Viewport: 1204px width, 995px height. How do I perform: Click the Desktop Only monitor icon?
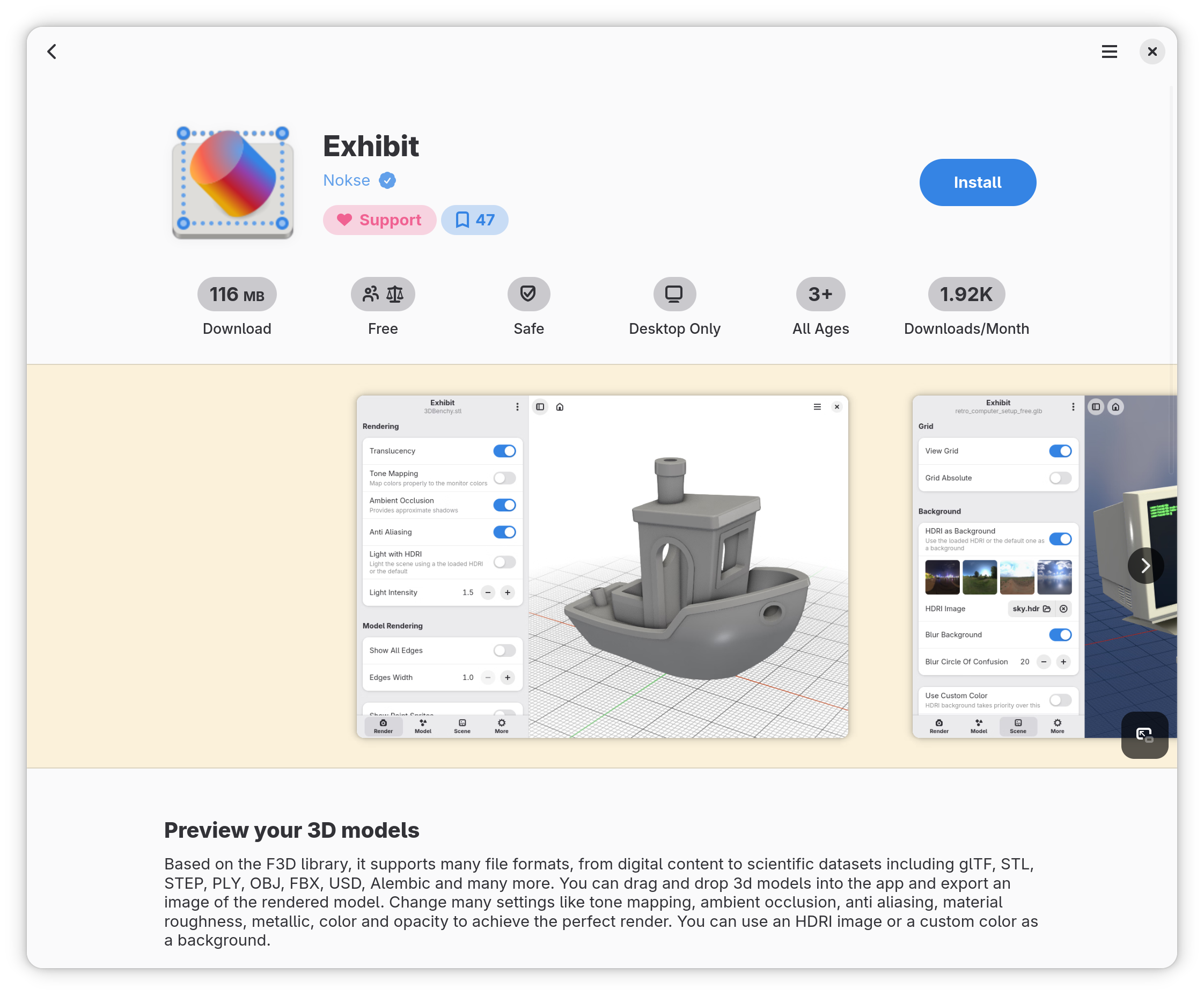(x=674, y=294)
